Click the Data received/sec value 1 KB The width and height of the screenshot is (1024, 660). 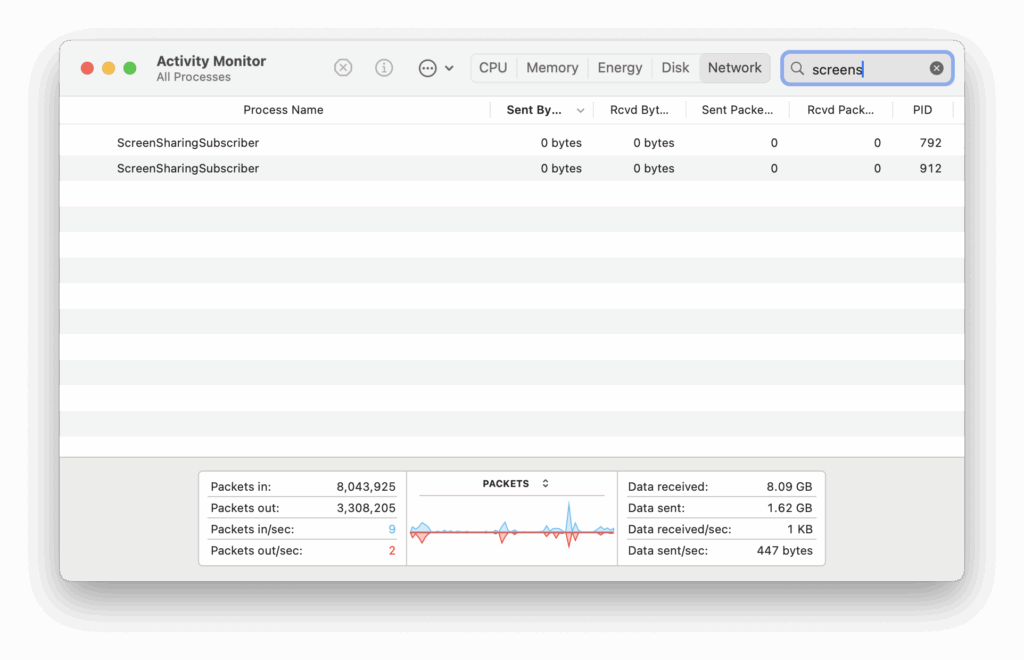click(x=799, y=529)
